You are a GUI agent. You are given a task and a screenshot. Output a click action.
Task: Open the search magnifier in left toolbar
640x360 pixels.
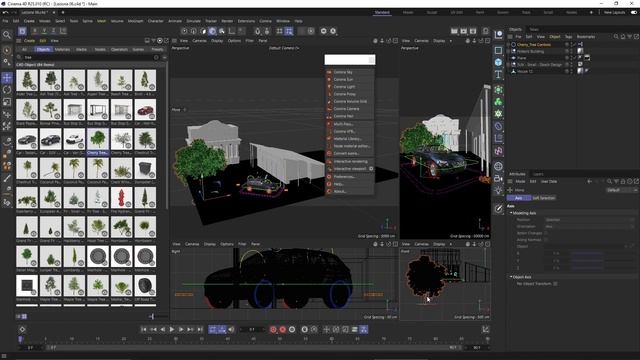[7, 35]
